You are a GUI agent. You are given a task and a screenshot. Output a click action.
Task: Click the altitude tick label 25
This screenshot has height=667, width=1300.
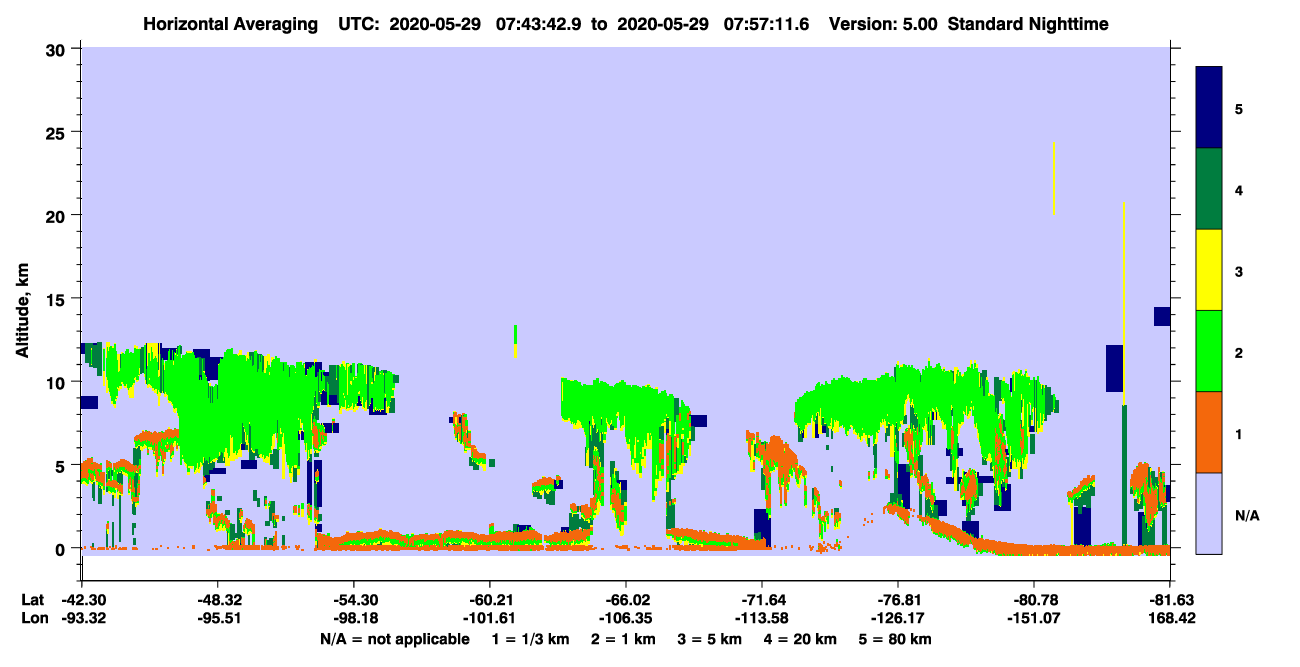(58, 132)
